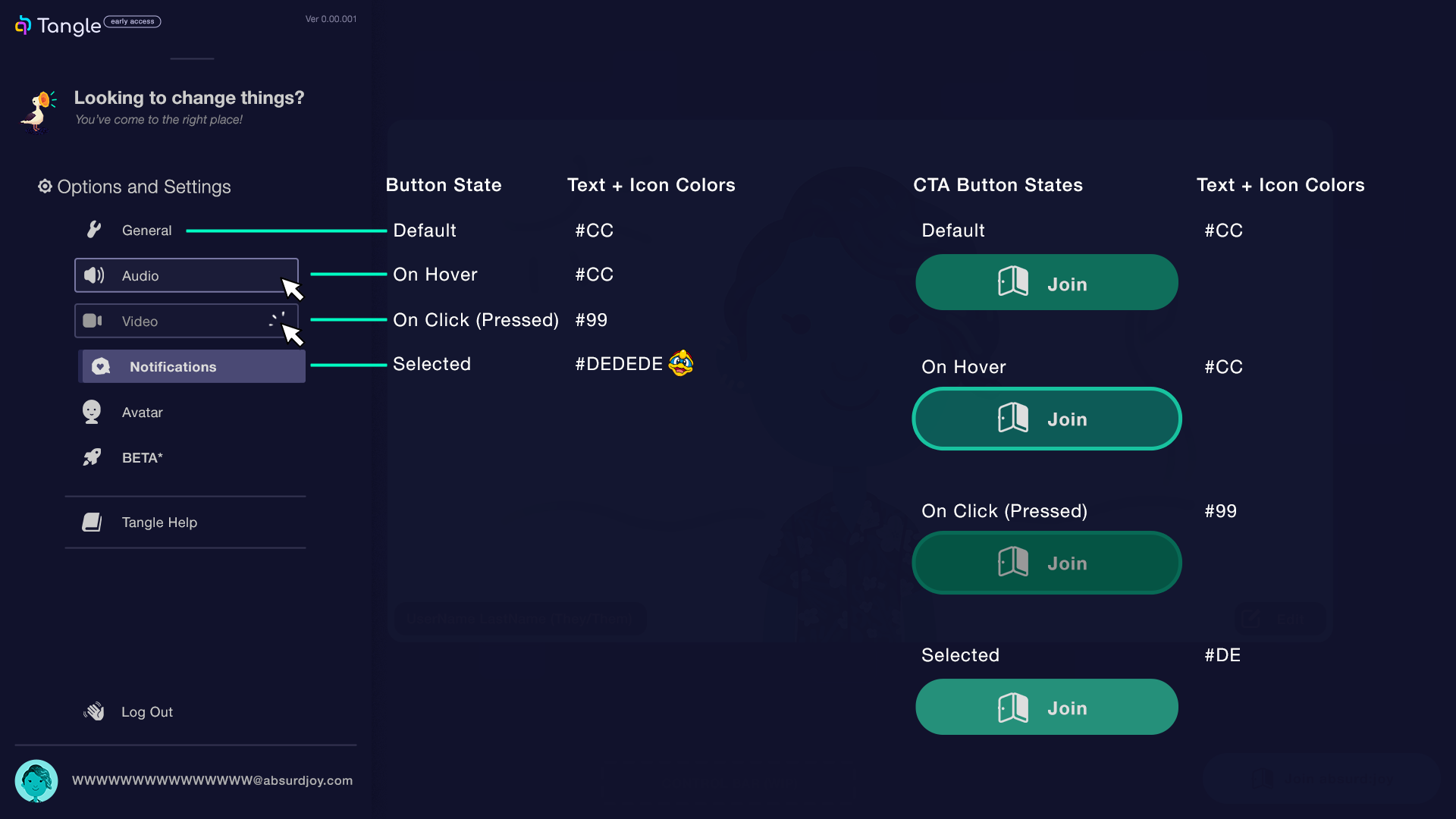This screenshot has height=819, width=1456.
Task: Click the Options and Settings gear icon
Action: [x=45, y=187]
